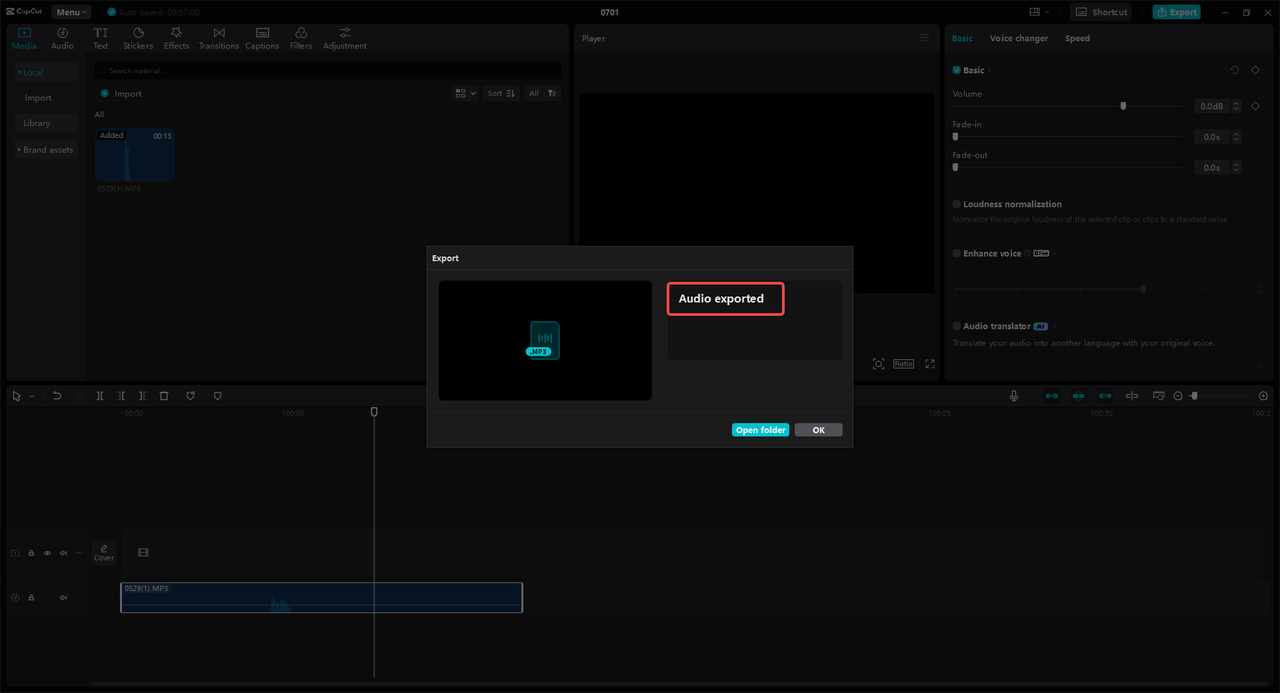Expand the three-dots menu on video track
This screenshot has height=693, width=1280.
pyautogui.click(x=79, y=553)
